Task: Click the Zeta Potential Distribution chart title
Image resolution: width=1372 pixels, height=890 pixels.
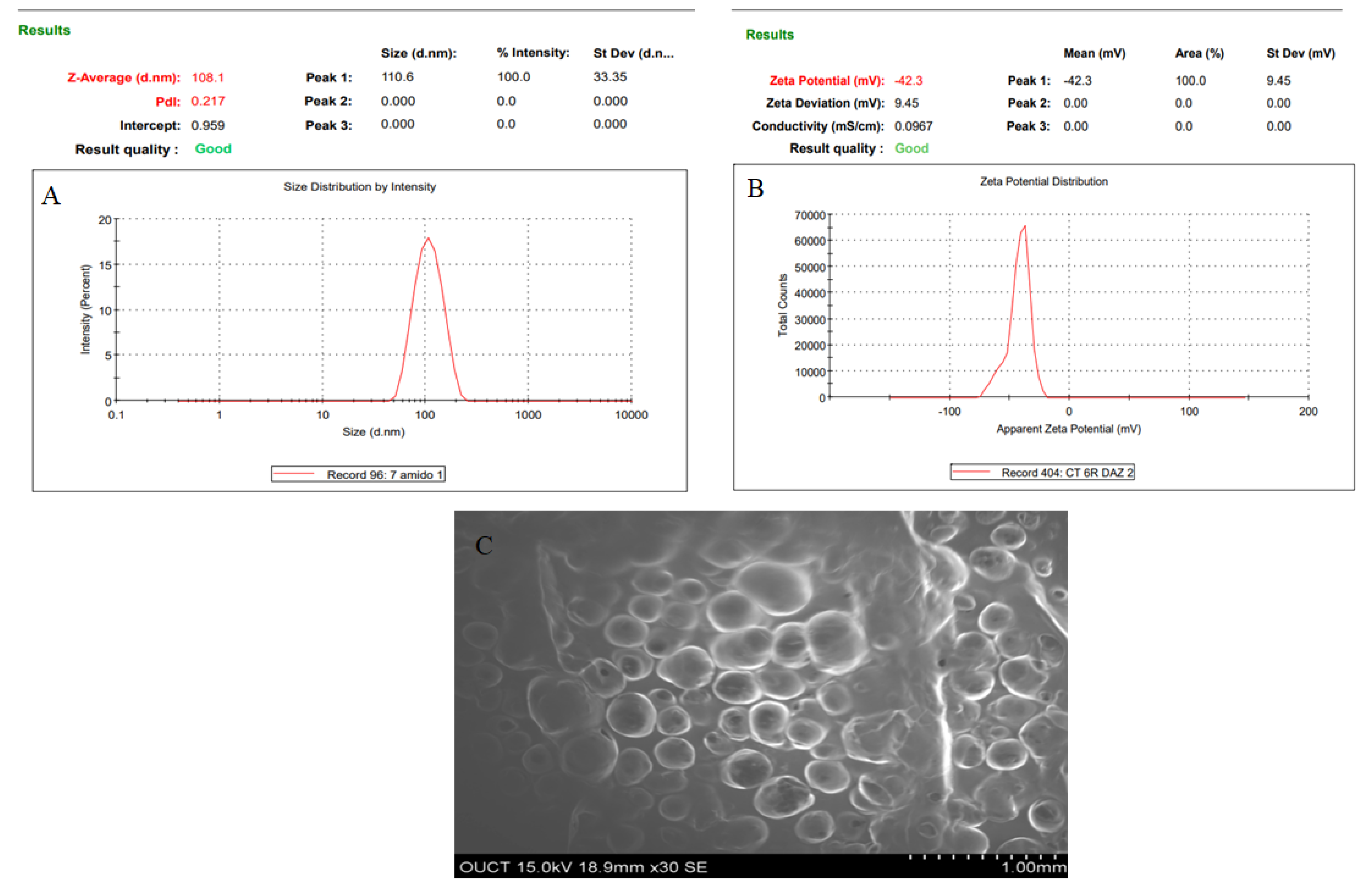Action: click(x=1043, y=181)
